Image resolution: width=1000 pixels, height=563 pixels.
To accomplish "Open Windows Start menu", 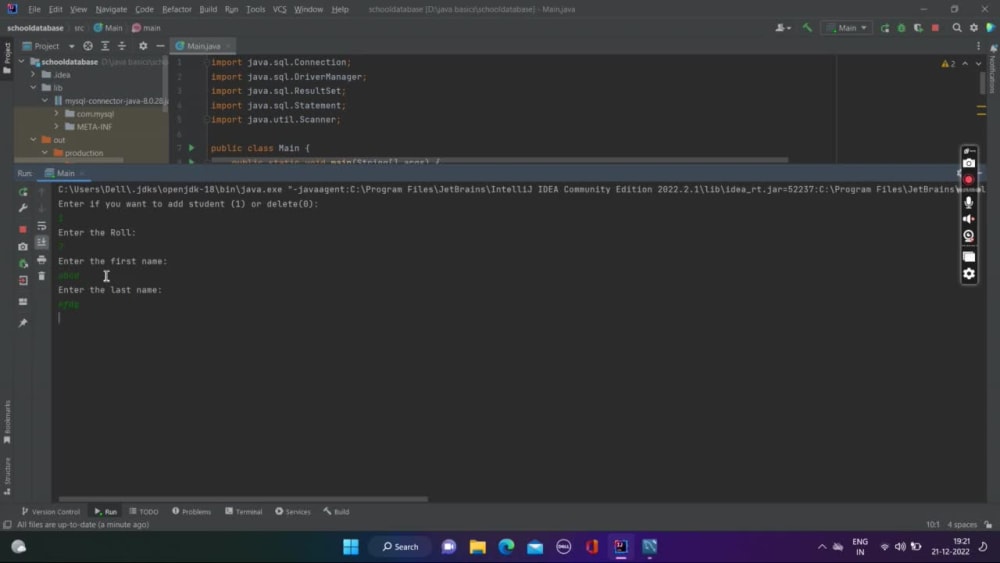I will (351, 546).
